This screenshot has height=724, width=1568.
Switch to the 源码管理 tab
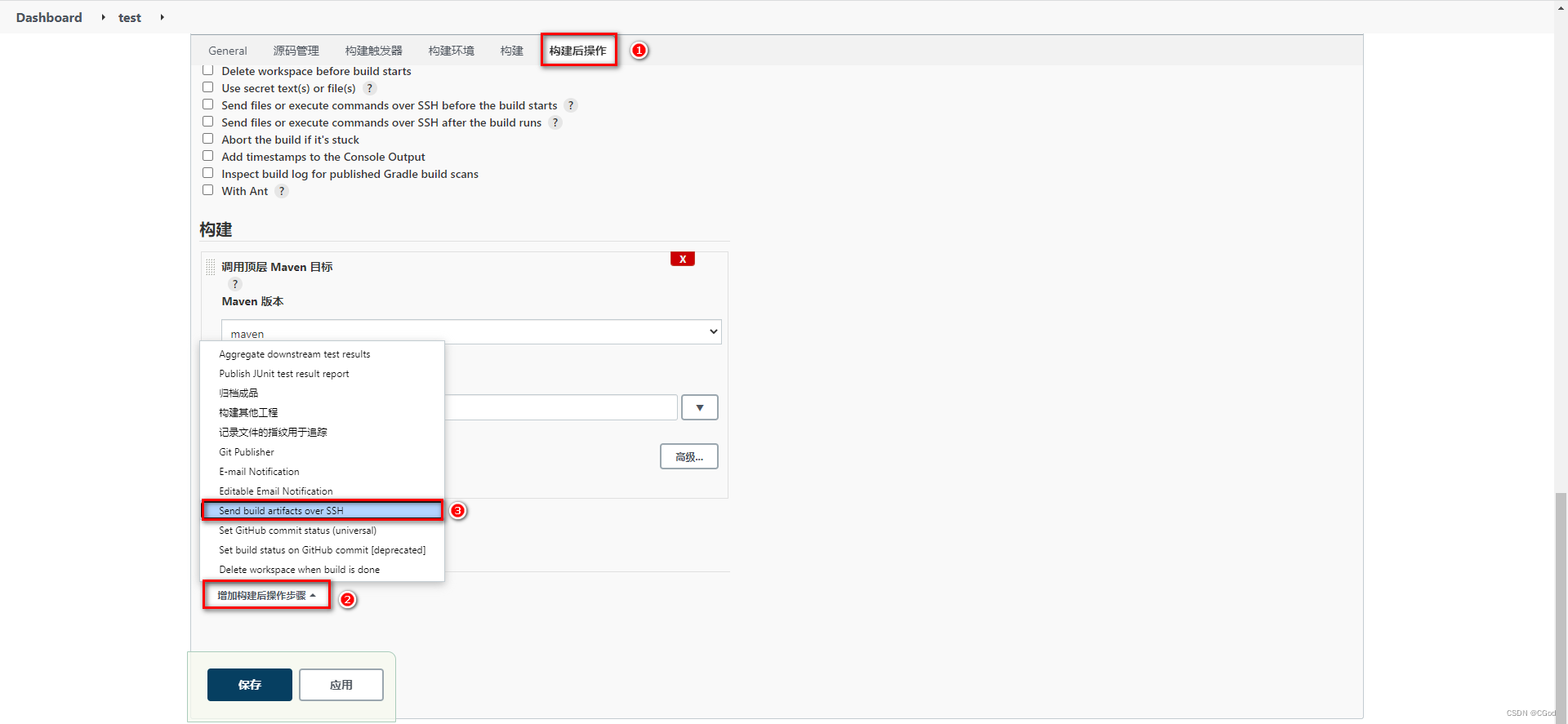(x=296, y=51)
